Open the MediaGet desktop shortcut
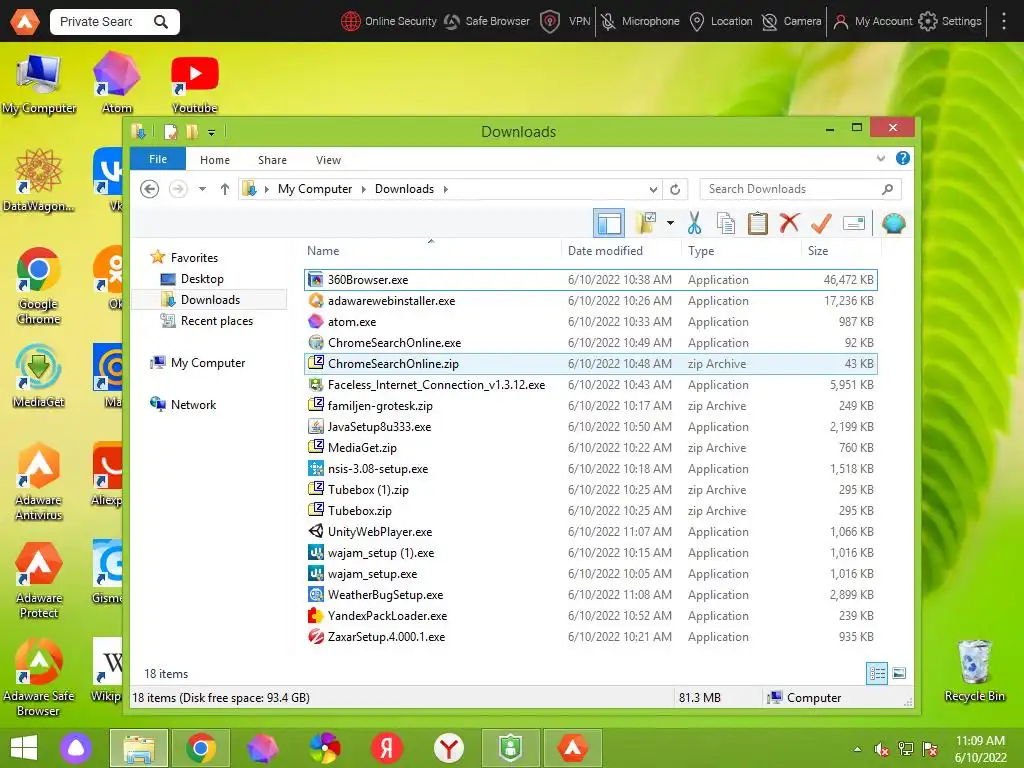Image resolution: width=1024 pixels, height=768 pixels. click(x=39, y=377)
